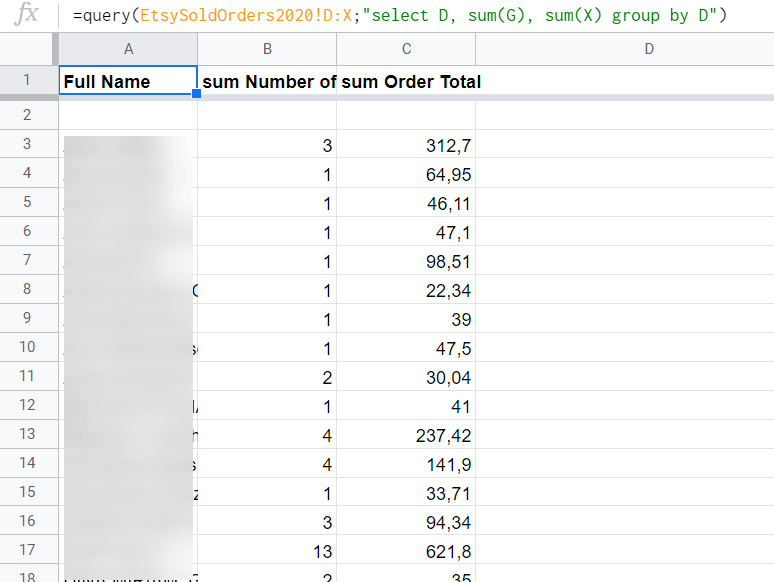774x582 pixels.
Task: Select column B header
Action: pyautogui.click(x=267, y=49)
